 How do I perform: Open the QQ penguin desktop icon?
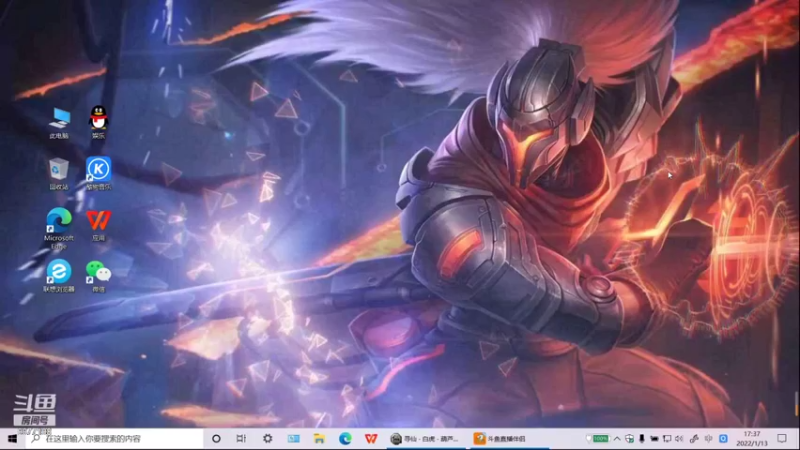coord(98,122)
